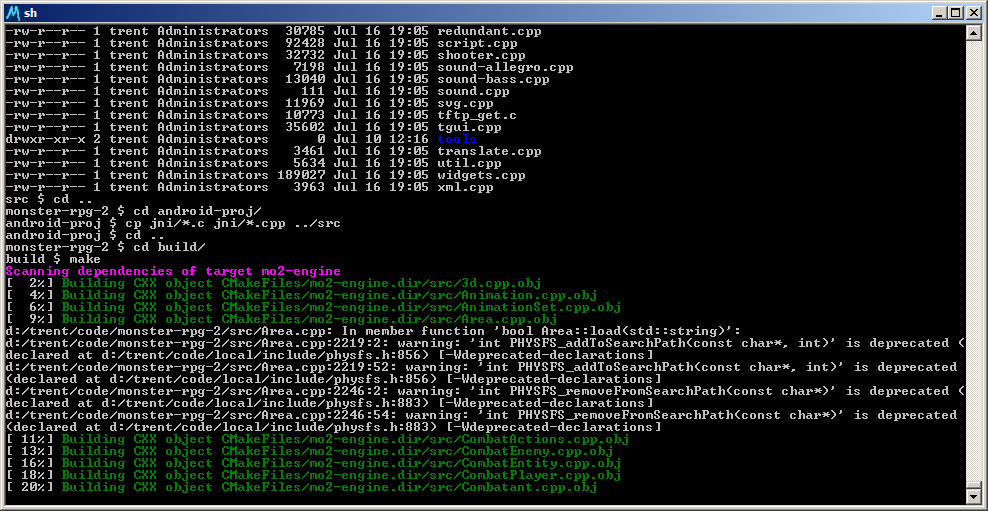The width and height of the screenshot is (988, 511).
Task: Click the MSYS icon in the title bar
Action: [x=13, y=12]
